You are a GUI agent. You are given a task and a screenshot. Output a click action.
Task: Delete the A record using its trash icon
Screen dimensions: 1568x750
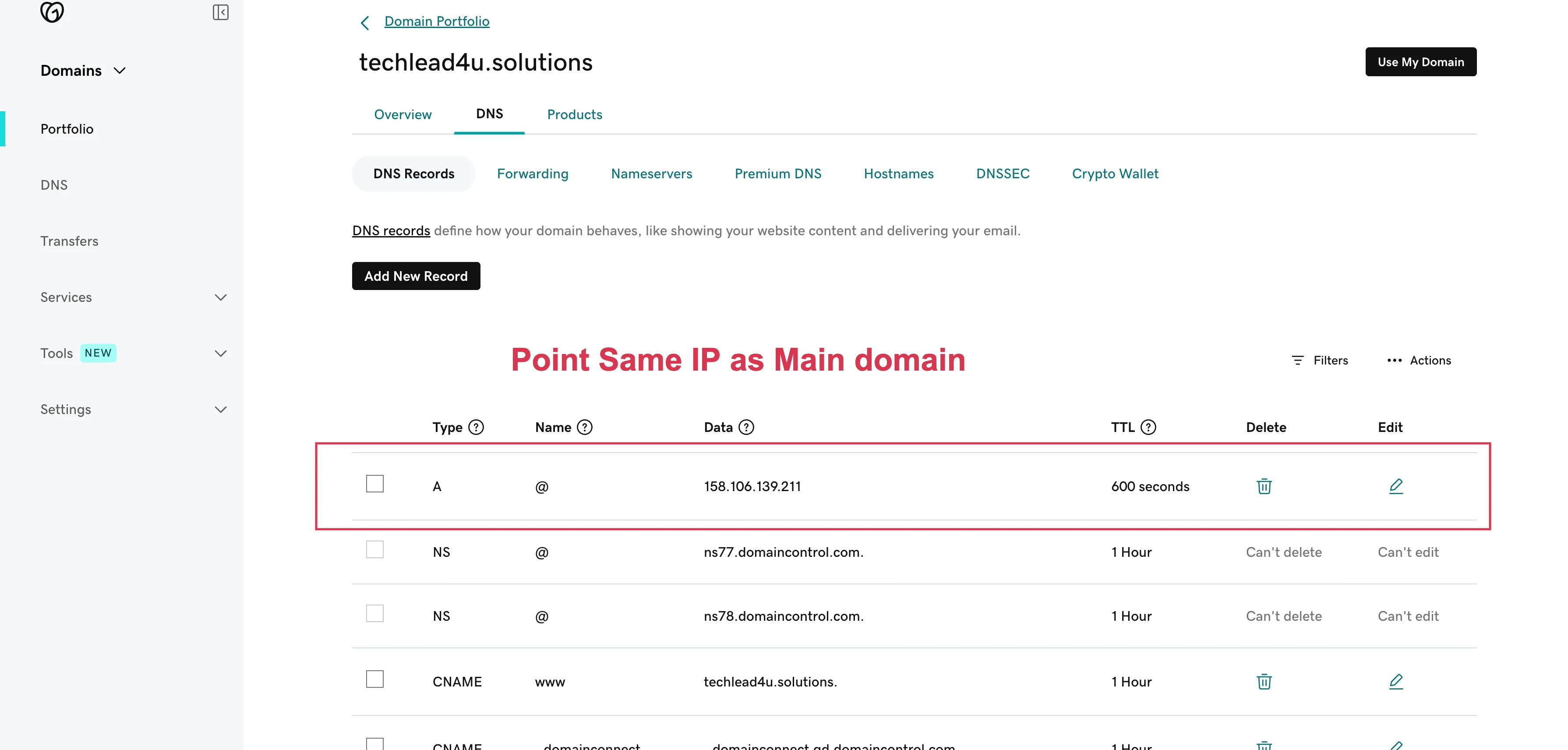(1264, 486)
